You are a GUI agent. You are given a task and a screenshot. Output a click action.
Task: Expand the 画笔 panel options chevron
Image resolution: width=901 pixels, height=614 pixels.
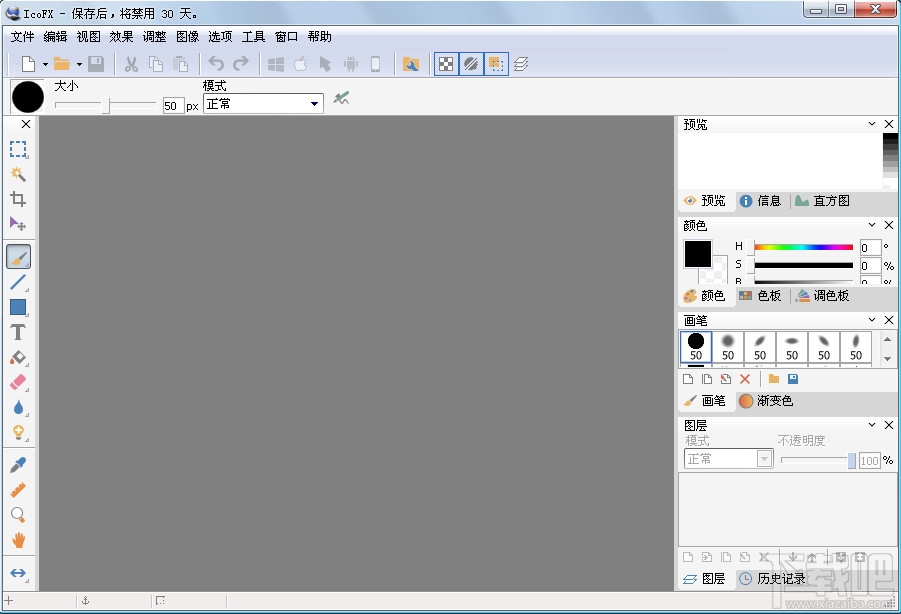pos(872,319)
